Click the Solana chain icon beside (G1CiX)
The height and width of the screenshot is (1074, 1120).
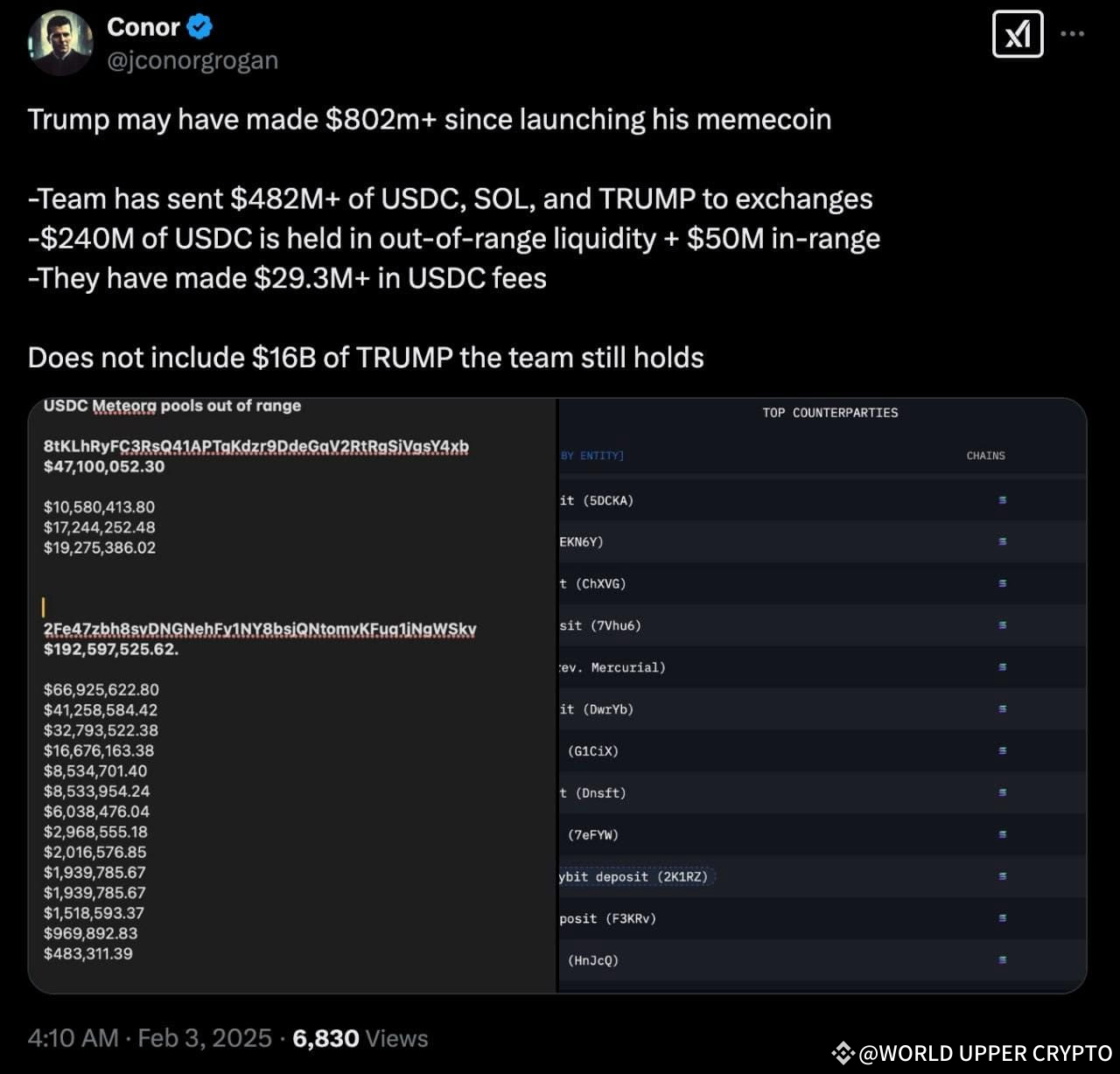[1000, 750]
